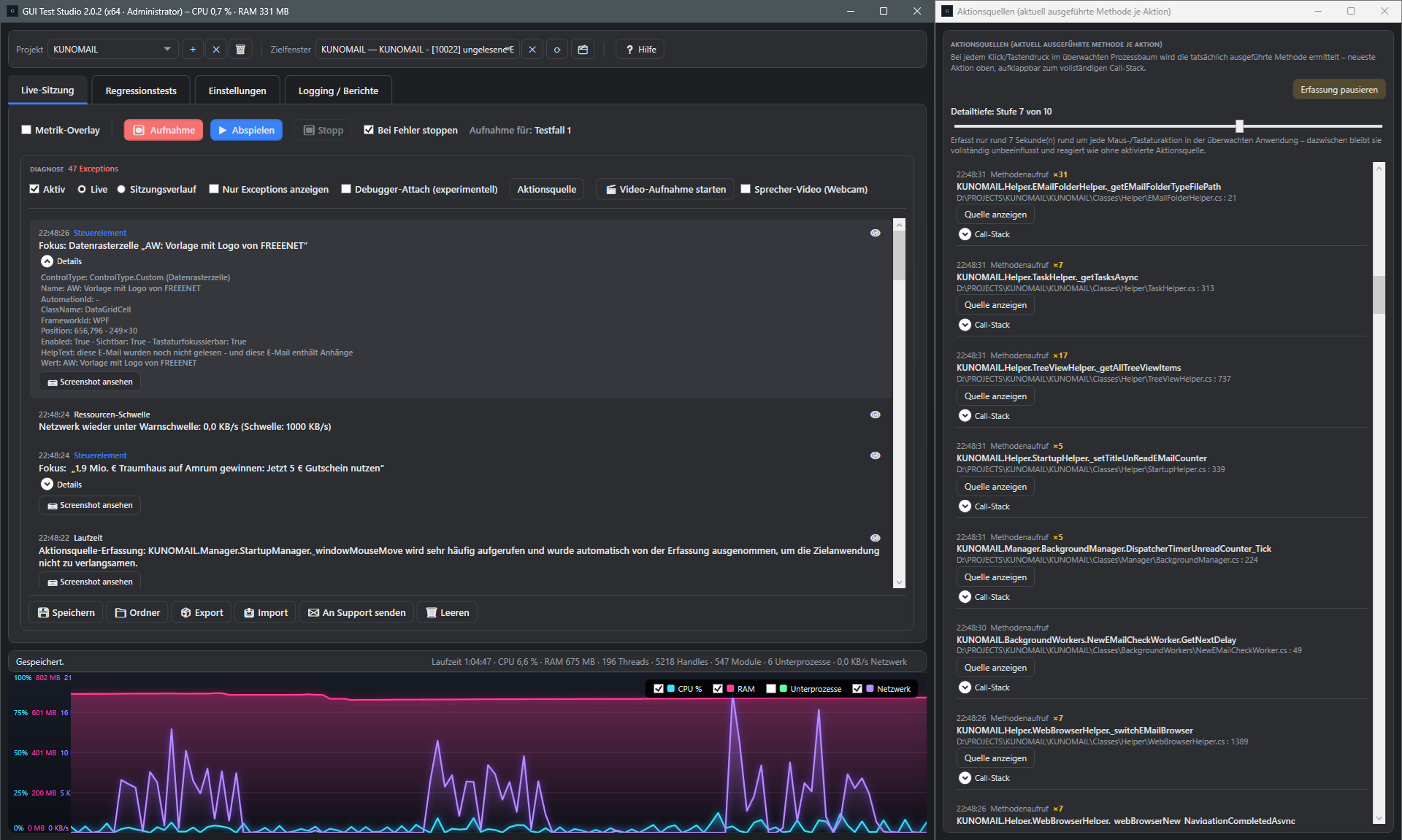Click eye icon of Ressourcen-Schwelle entry
Screen dimensions: 1402x840
876,415
